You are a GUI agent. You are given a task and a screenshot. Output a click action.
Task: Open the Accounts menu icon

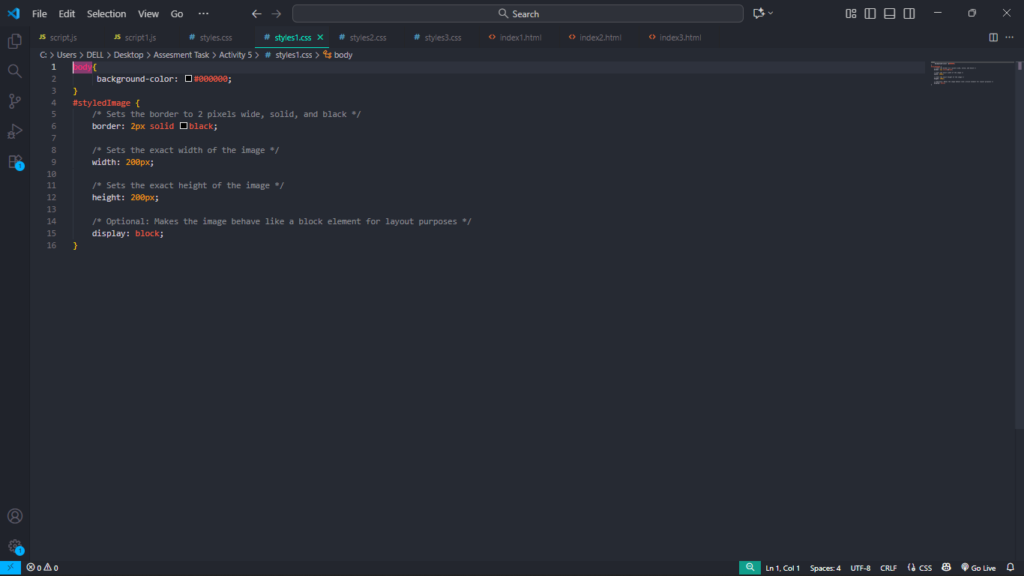click(15, 516)
